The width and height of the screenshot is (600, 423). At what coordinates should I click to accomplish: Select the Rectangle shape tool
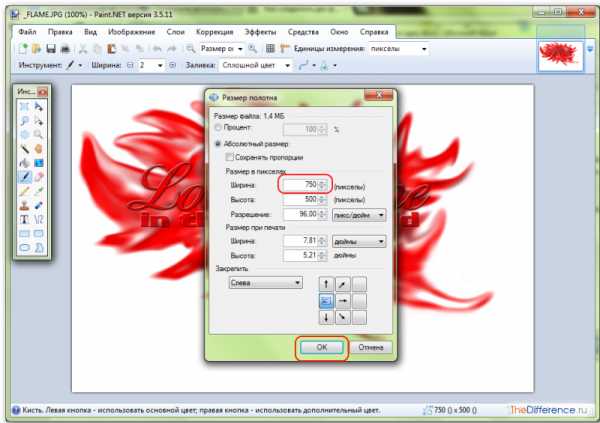[24, 234]
